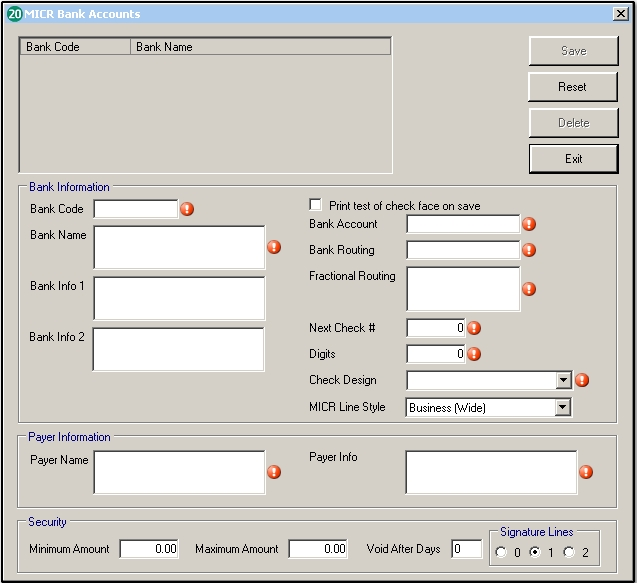Click the error icon beside Payer Name
Image resolution: width=637 pixels, height=583 pixels.
[x=274, y=472]
